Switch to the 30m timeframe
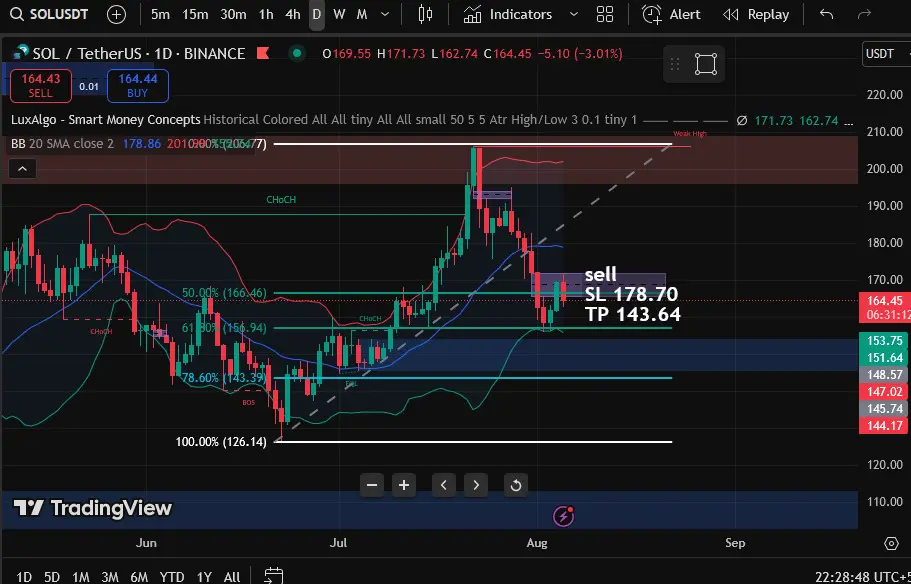The height and width of the screenshot is (584, 911). [233, 15]
